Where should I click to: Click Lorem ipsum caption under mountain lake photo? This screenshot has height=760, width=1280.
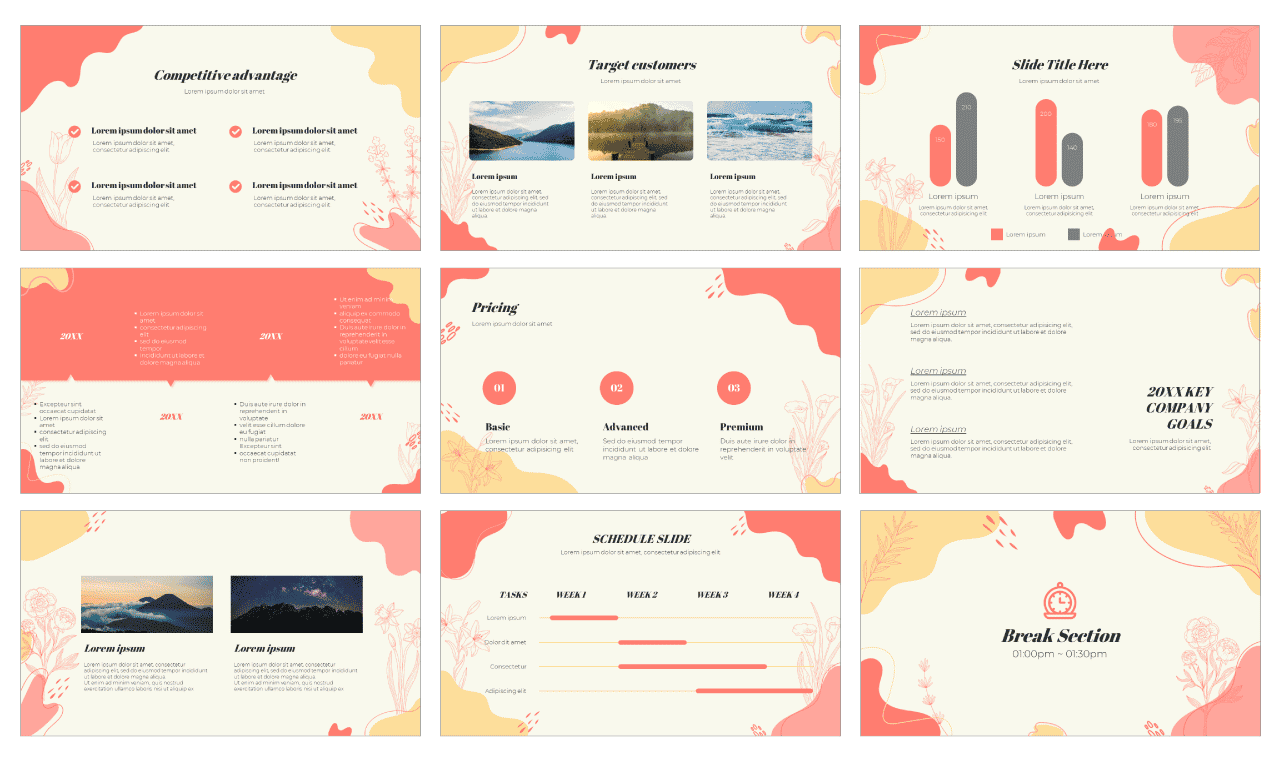pos(495,177)
